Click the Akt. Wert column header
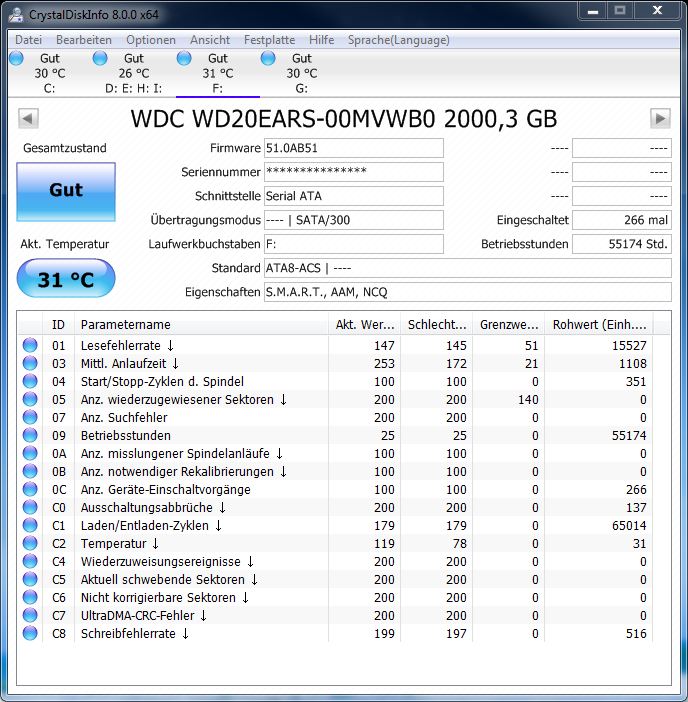This screenshot has width=688, height=702. (x=365, y=325)
